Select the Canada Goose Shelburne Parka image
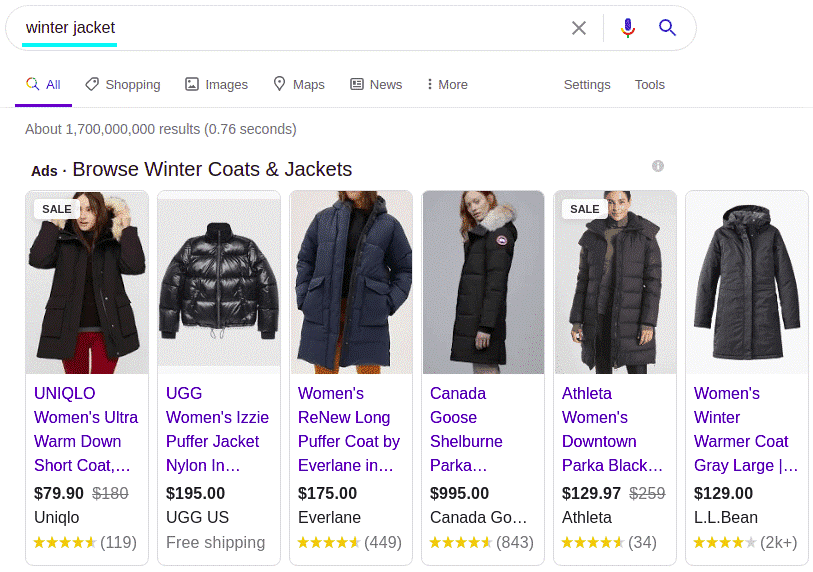Screen dimensions: 813x572 pyautogui.click(x=483, y=282)
